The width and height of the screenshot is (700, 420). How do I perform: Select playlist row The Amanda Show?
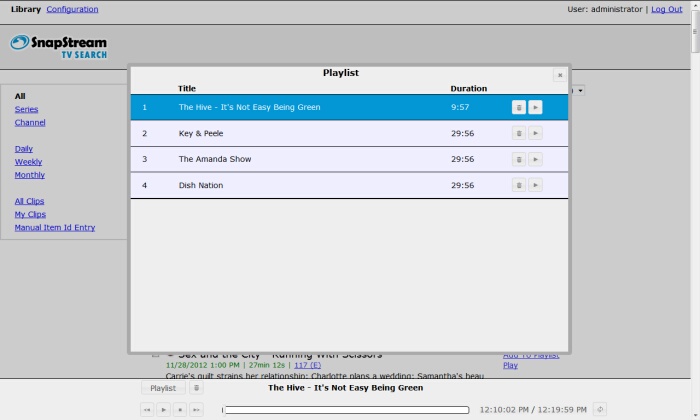point(349,159)
